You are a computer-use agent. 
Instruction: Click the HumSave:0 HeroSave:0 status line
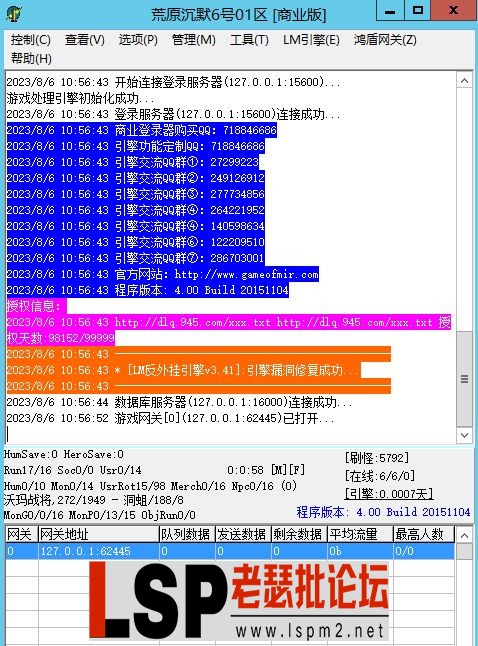coord(64,454)
